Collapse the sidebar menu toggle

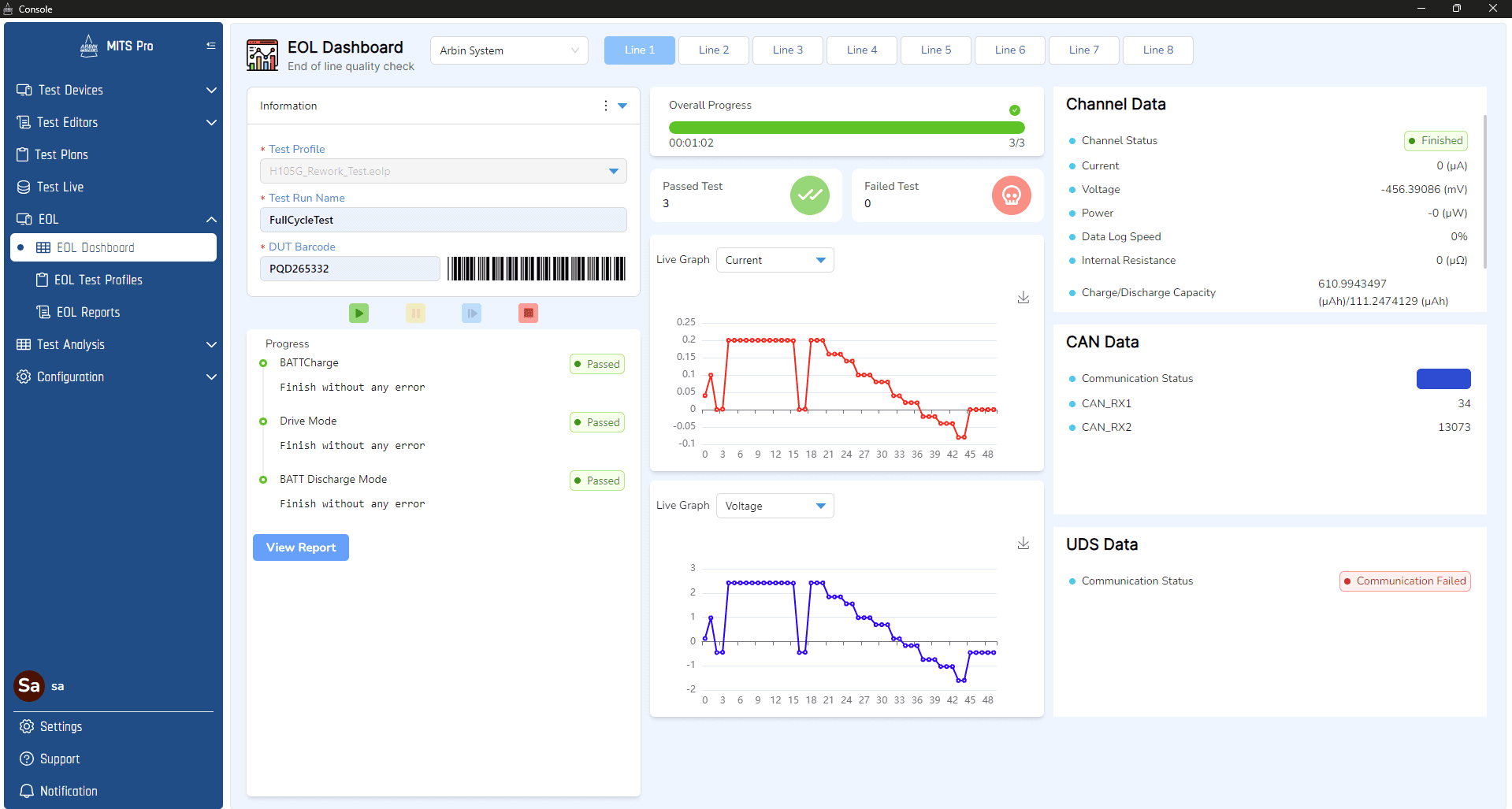210,46
